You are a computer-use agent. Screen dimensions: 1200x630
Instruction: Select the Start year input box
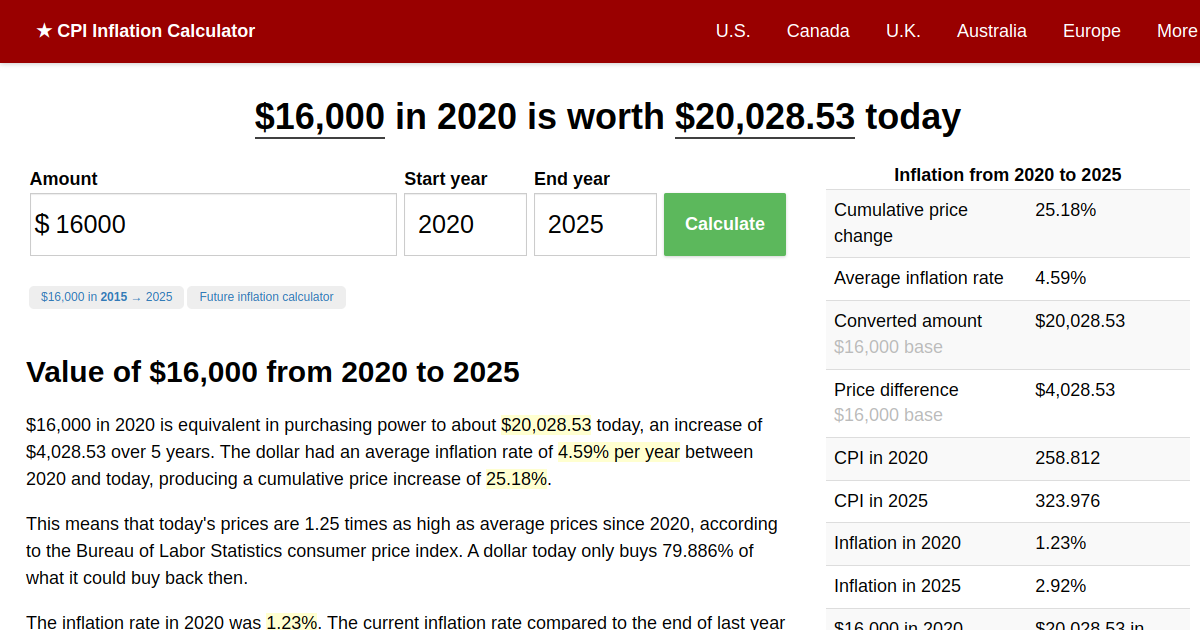[465, 224]
